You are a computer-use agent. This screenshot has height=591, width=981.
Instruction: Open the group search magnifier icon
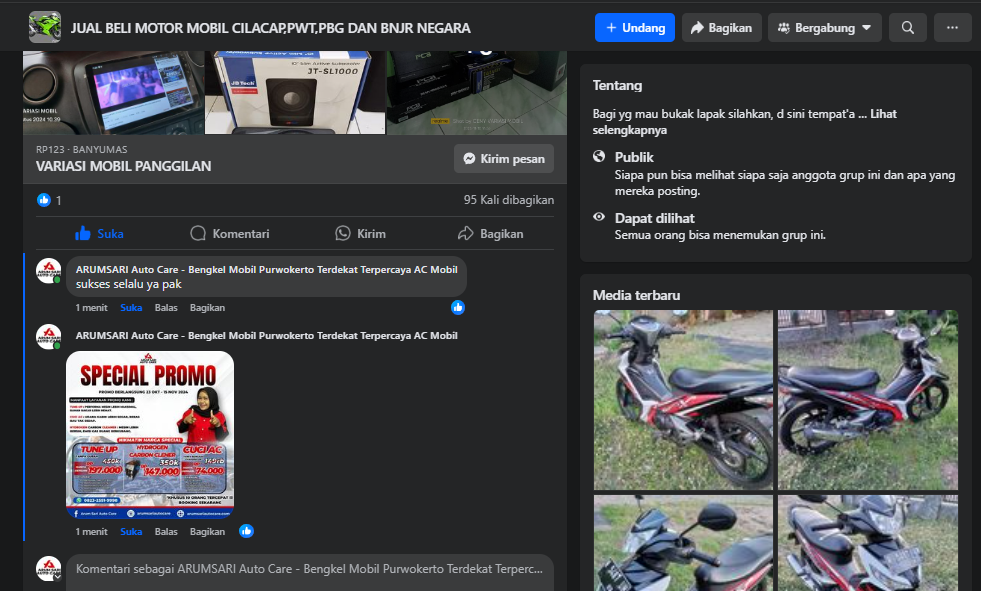click(907, 28)
